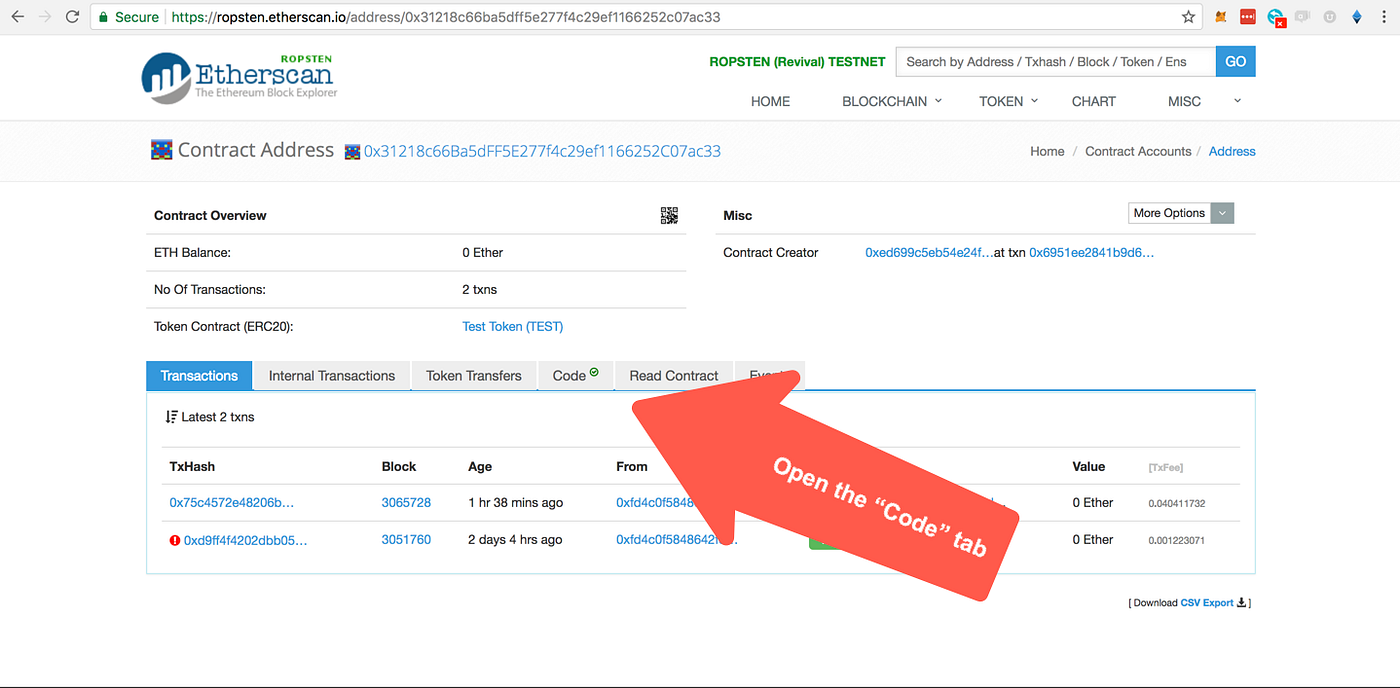Go to the Home breadcrumb
The width and height of the screenshot is (1400, 688).
coord(1047,152)
